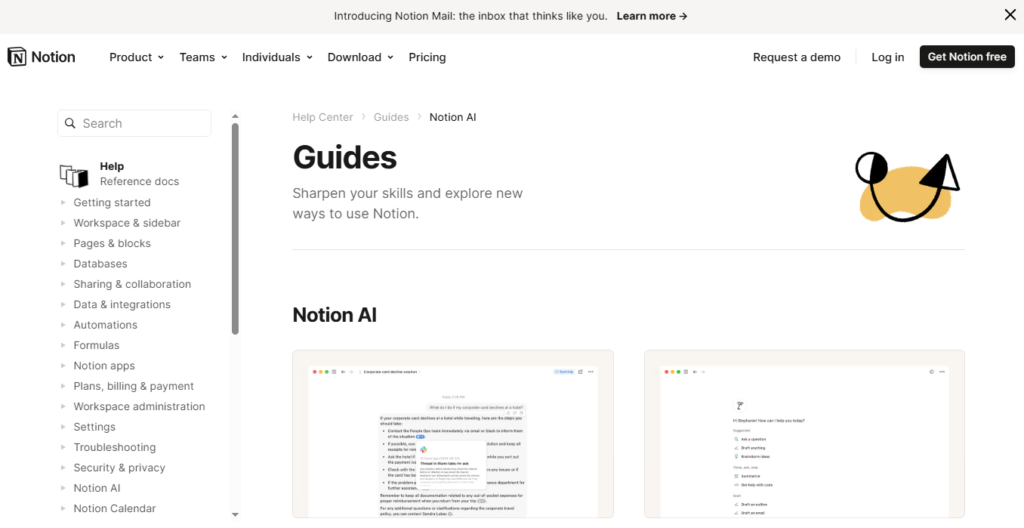The height and width of the screenshot is (528, 1024).
Task: Open Workspace administration section
Action: [139, 406]
